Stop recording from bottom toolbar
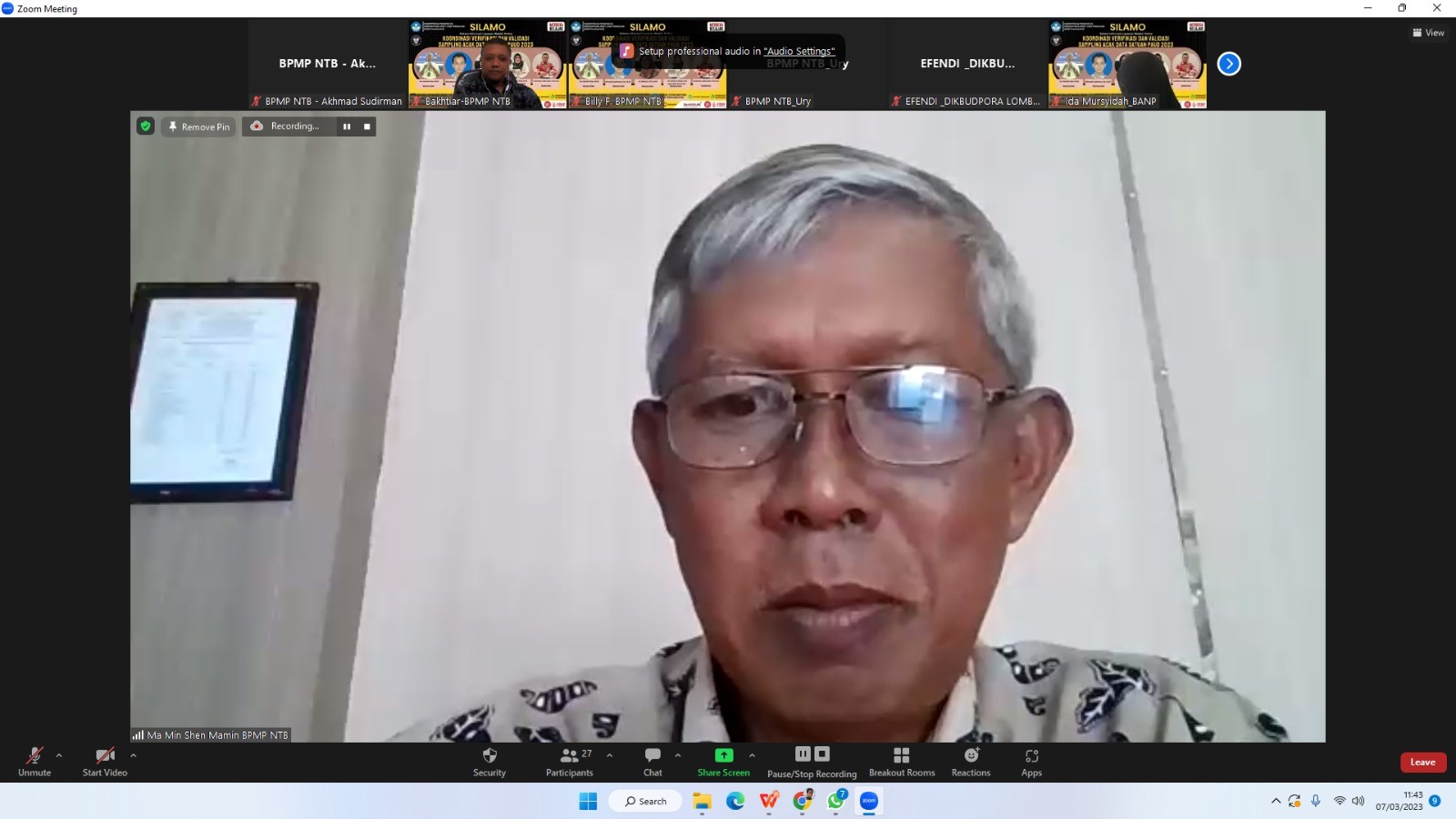 click(x=822, y=753)
